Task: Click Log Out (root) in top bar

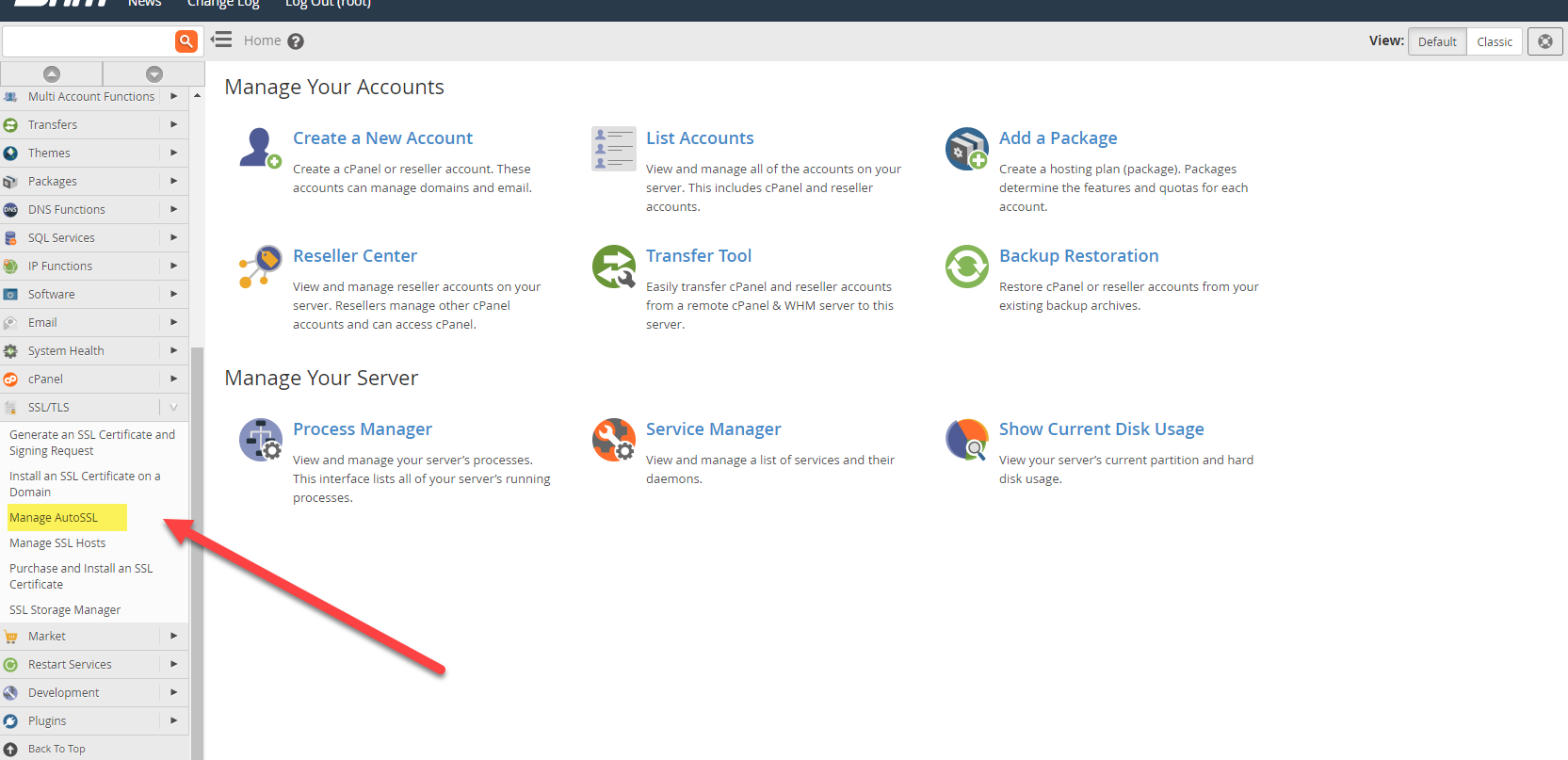Action: tap(328, 4)
